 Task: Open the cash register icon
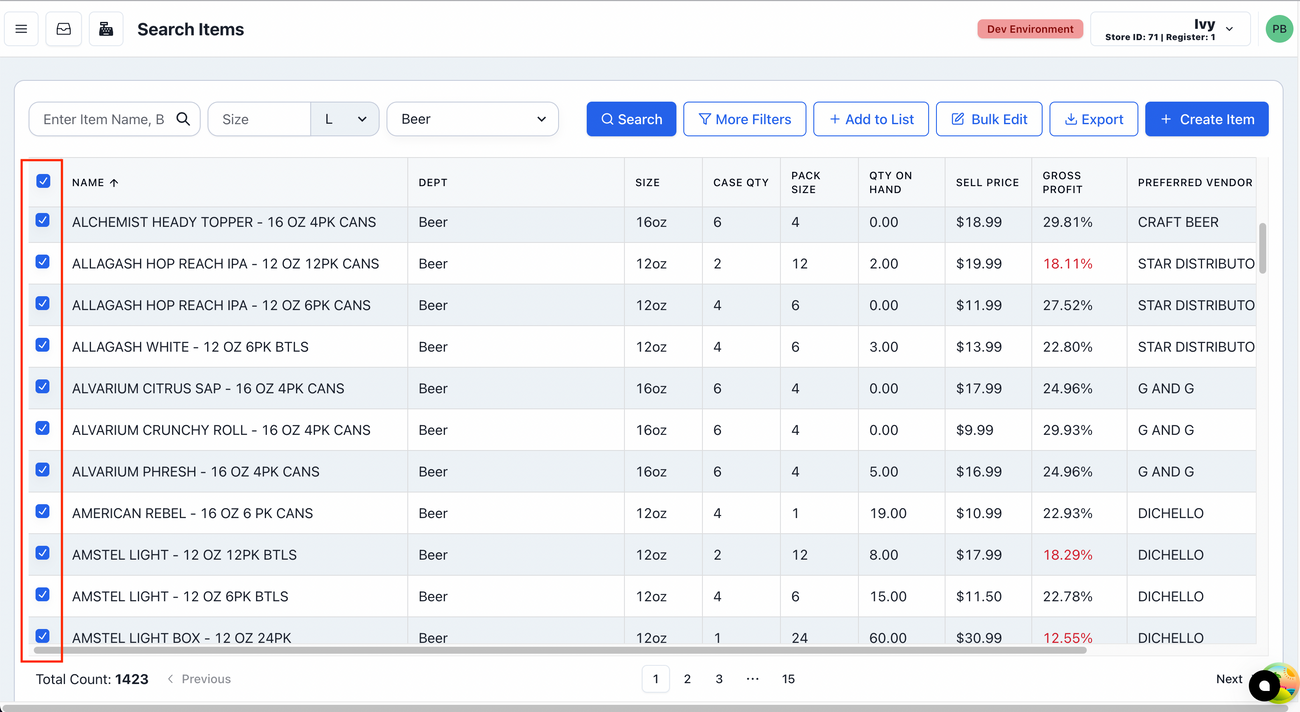click(106, 29)
